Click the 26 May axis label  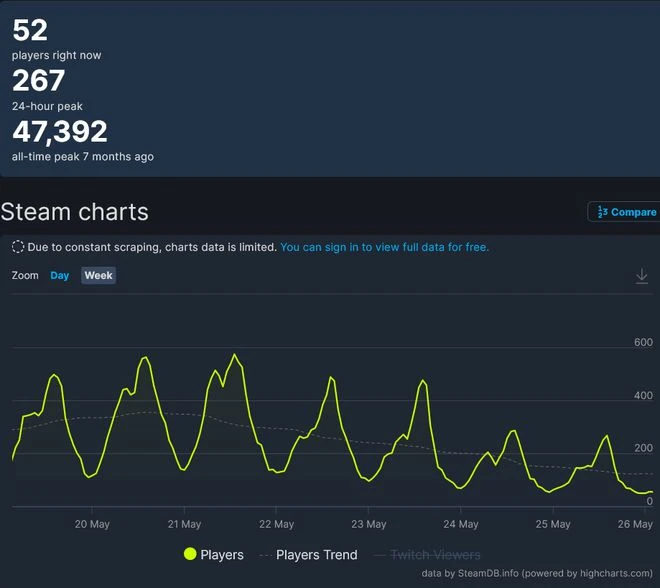coord(638,524)
